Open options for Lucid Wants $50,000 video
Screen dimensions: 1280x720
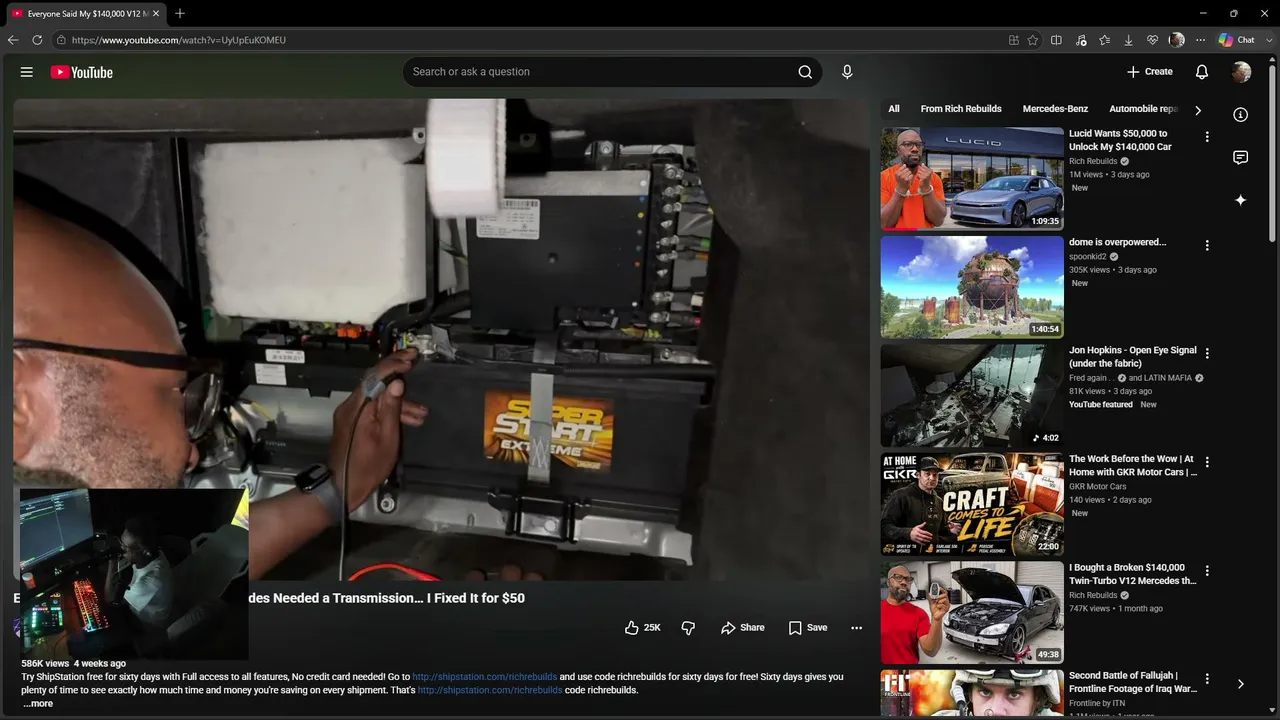(1207, 137)
